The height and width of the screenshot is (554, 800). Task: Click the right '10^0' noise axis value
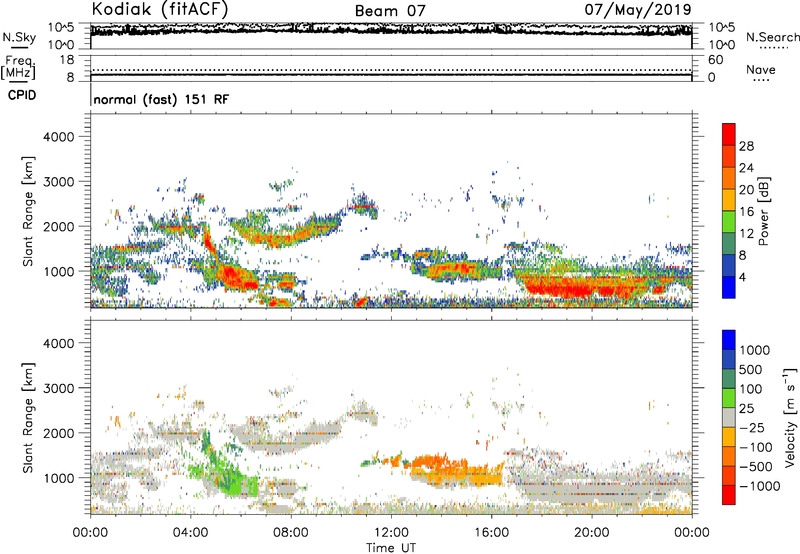(721, 45)
